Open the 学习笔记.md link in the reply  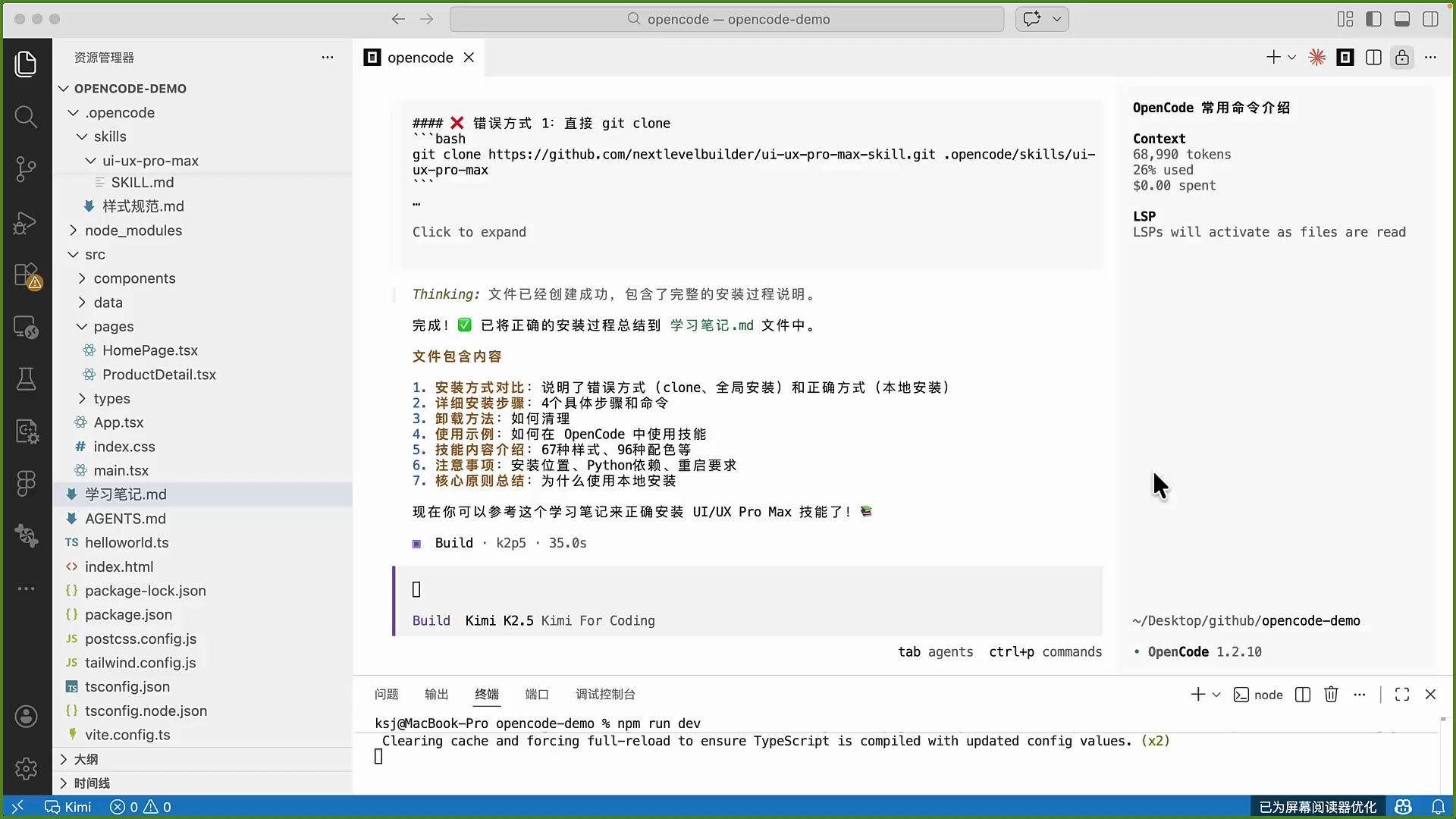coord(711,325)
